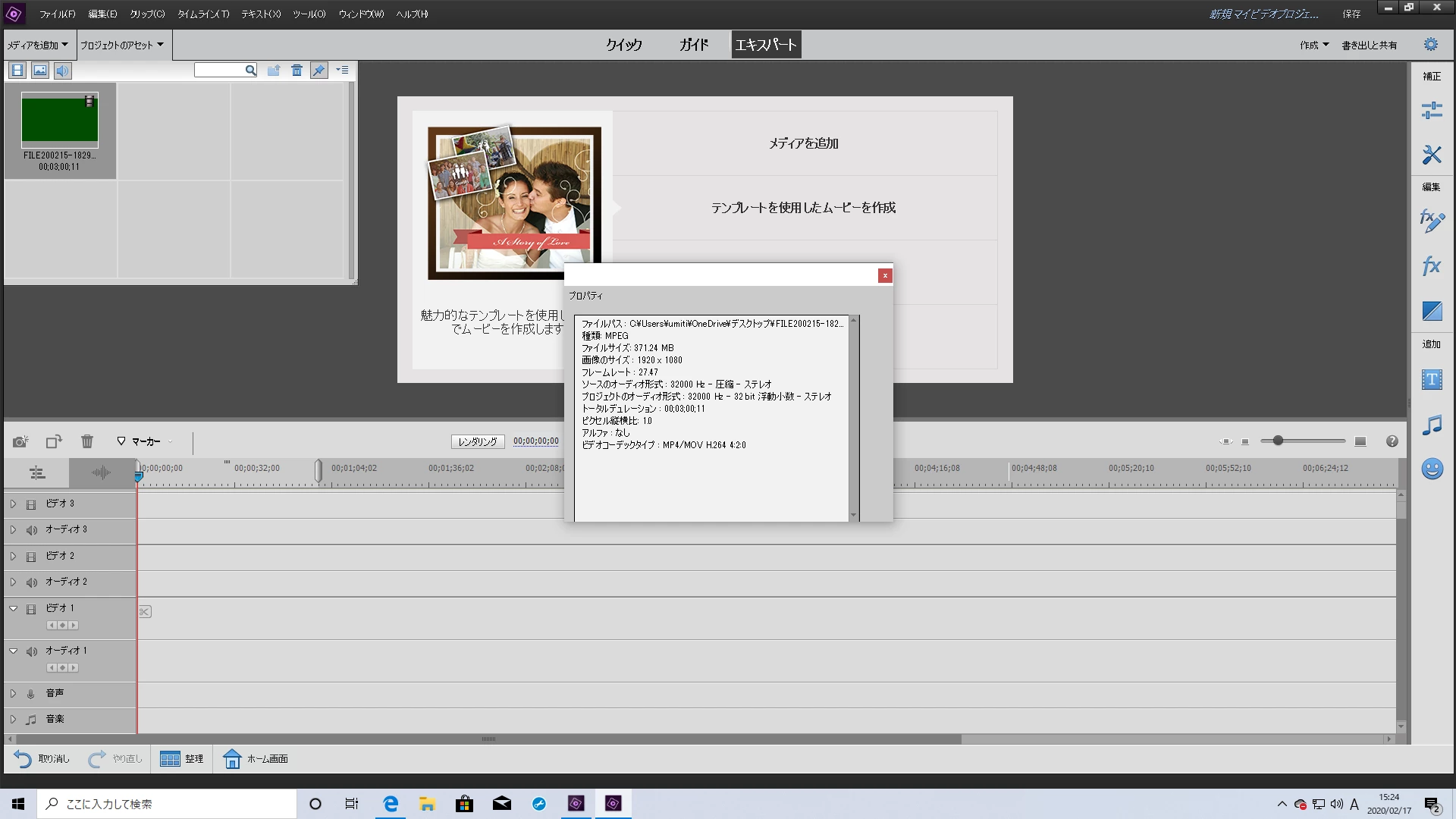Viewport: 1456px width, 819px height.
Task: Click the trash icon in the assets panel
Action: 297,71
